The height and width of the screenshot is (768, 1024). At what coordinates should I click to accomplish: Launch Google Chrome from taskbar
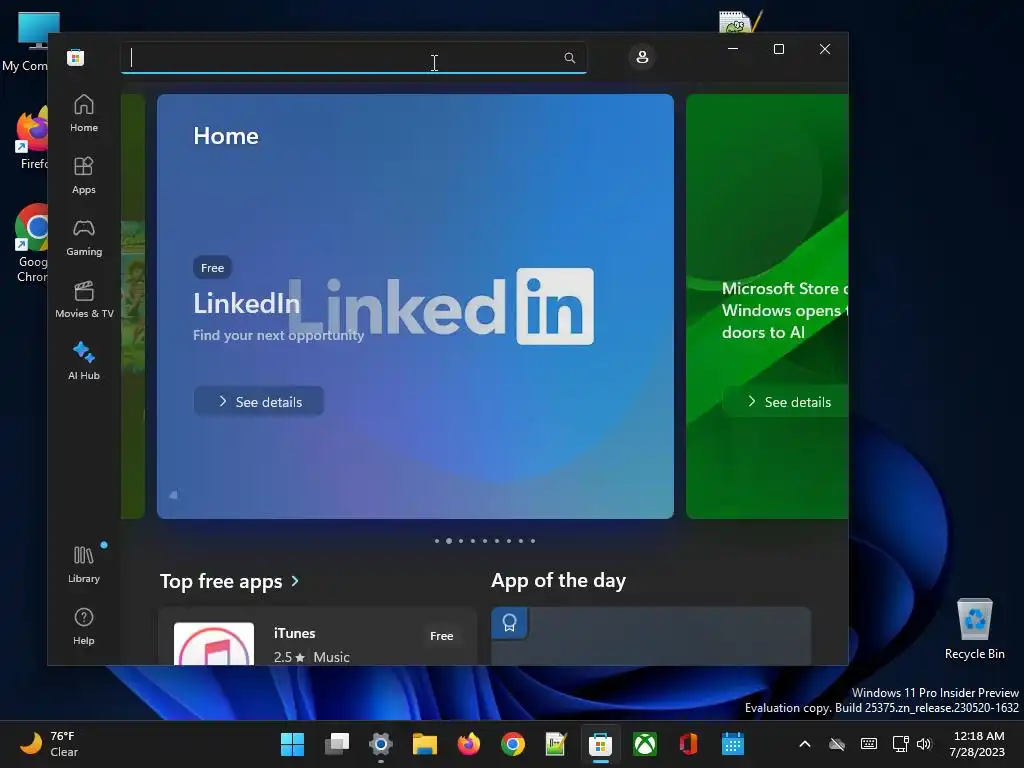point(513,744)
